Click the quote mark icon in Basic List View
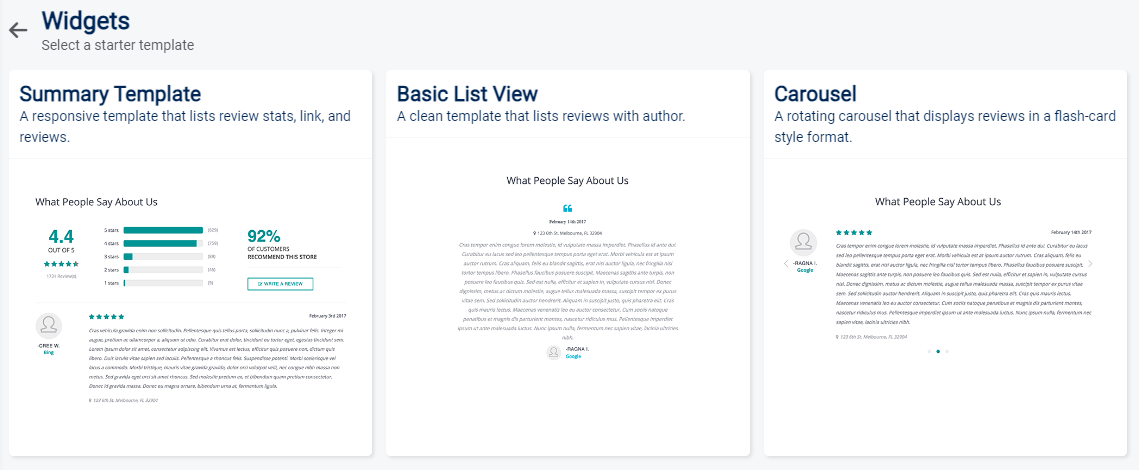Viewport: 1139px width, 470px height. (568, 208)
